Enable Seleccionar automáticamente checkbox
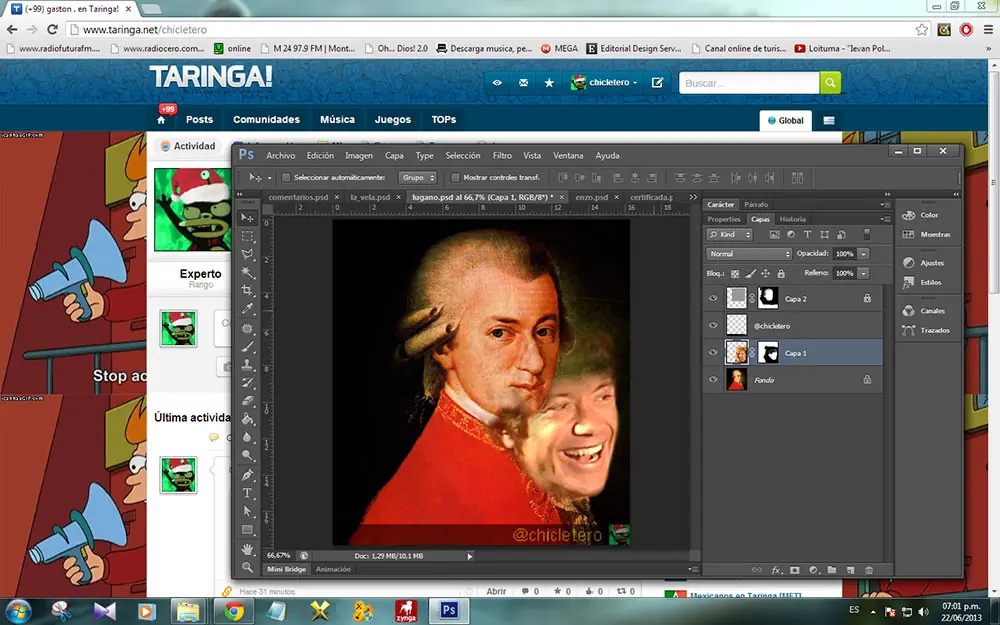The height and width of the screenshot is (625, 1000). click(286, 177)
